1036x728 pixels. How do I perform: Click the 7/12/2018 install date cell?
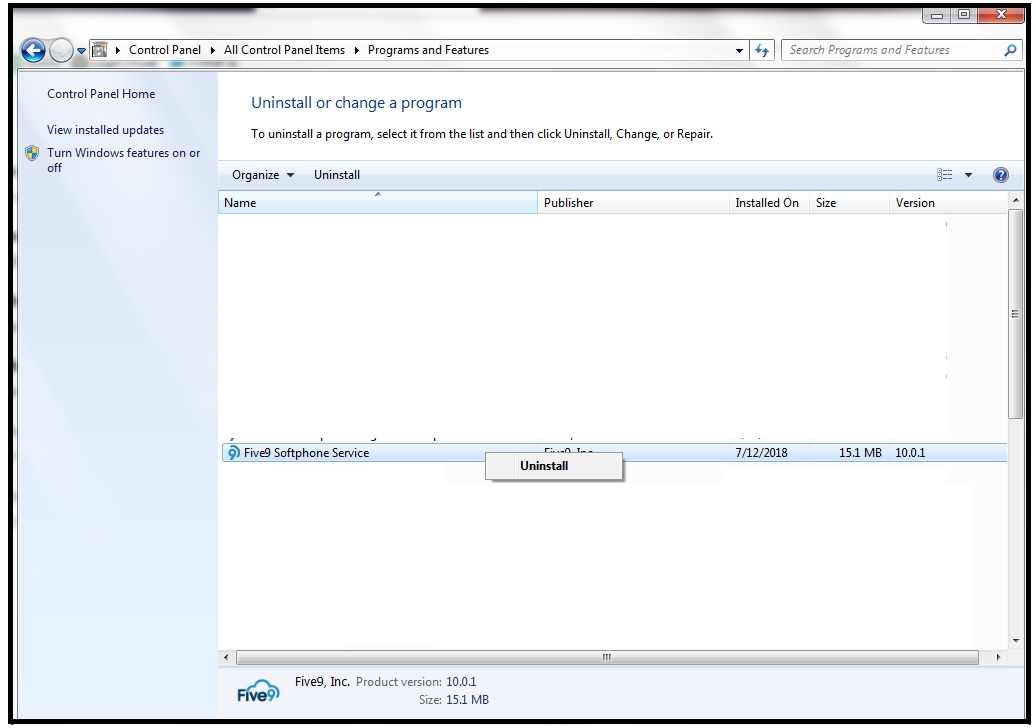[x=761, y=453]
